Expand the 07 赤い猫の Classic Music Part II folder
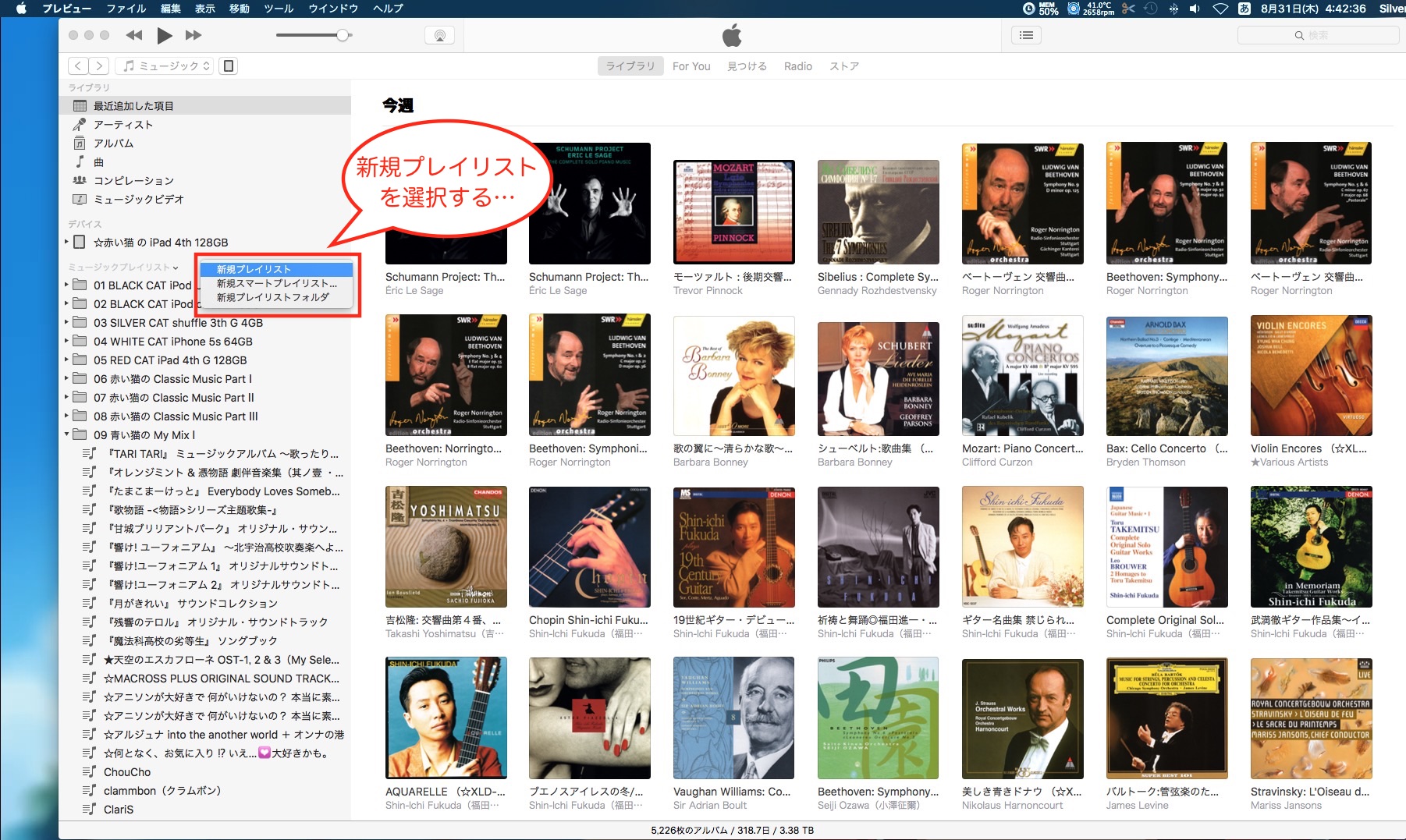This screenshot has width=1406, height=840. (x=66, y=398)
